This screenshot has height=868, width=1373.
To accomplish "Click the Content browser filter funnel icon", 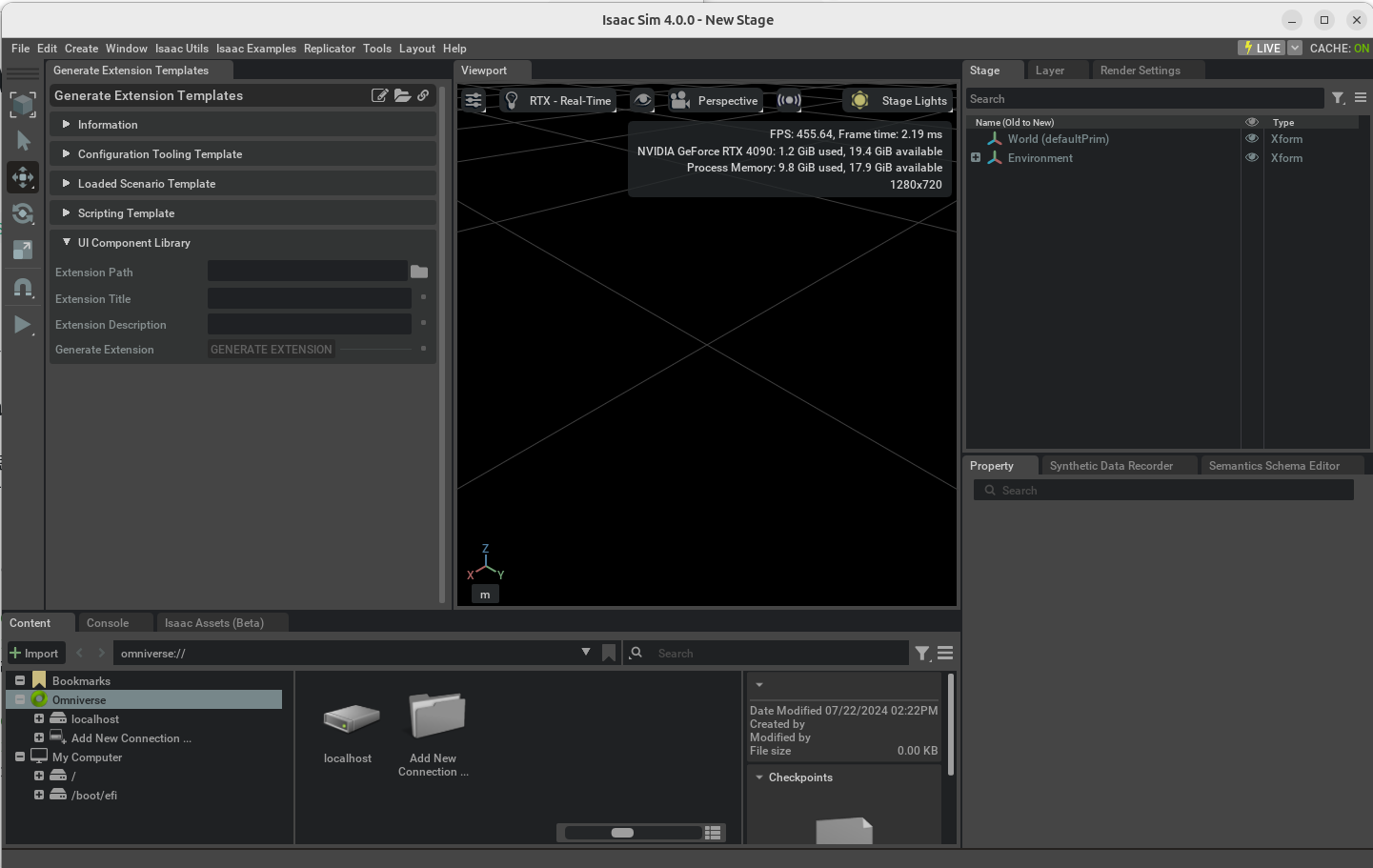I will point(922,654).
